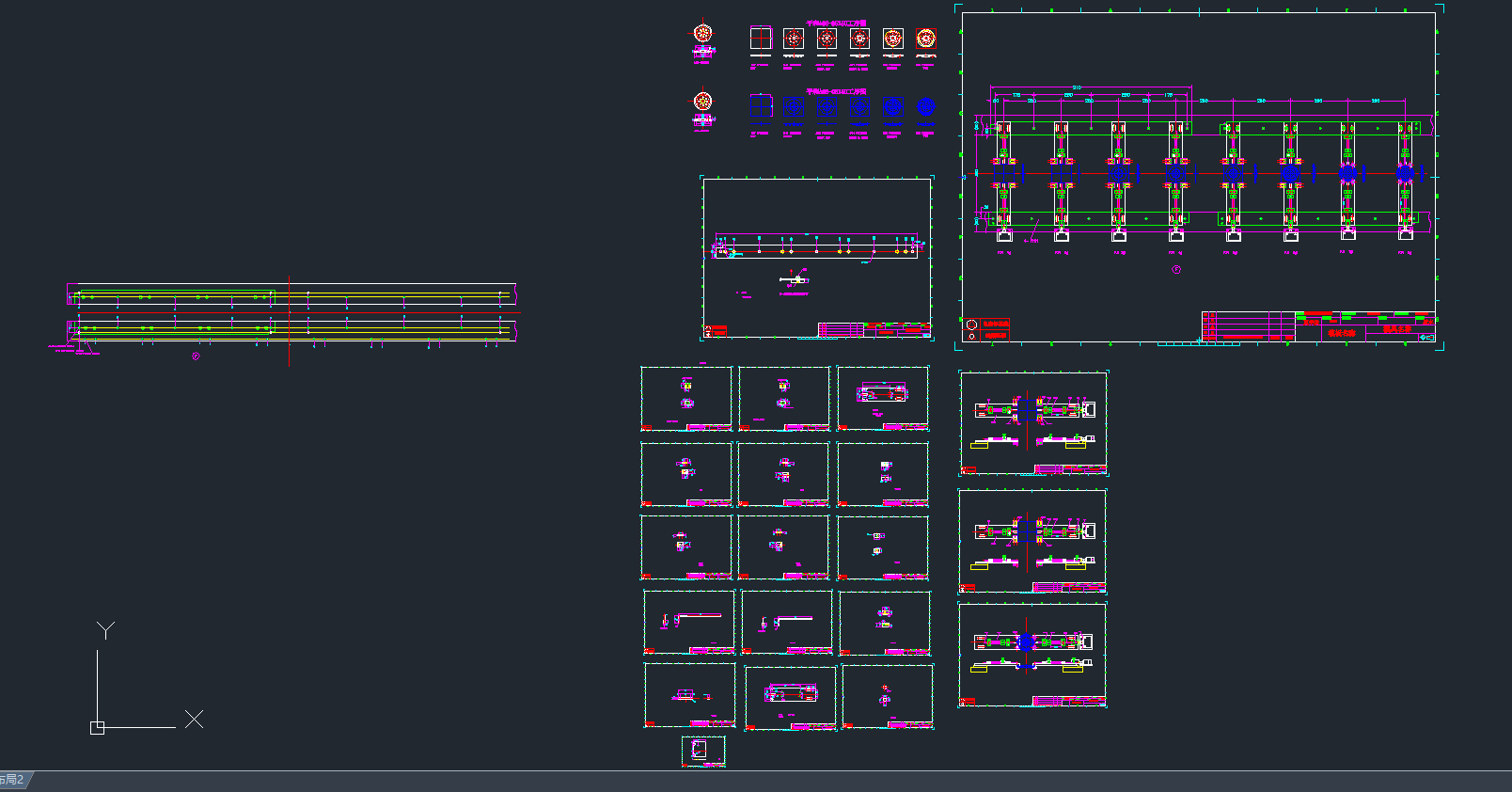Select the bottom-right sheet with the blue circle
This screenshot has width=1512, height=792.
(1032, 655)
